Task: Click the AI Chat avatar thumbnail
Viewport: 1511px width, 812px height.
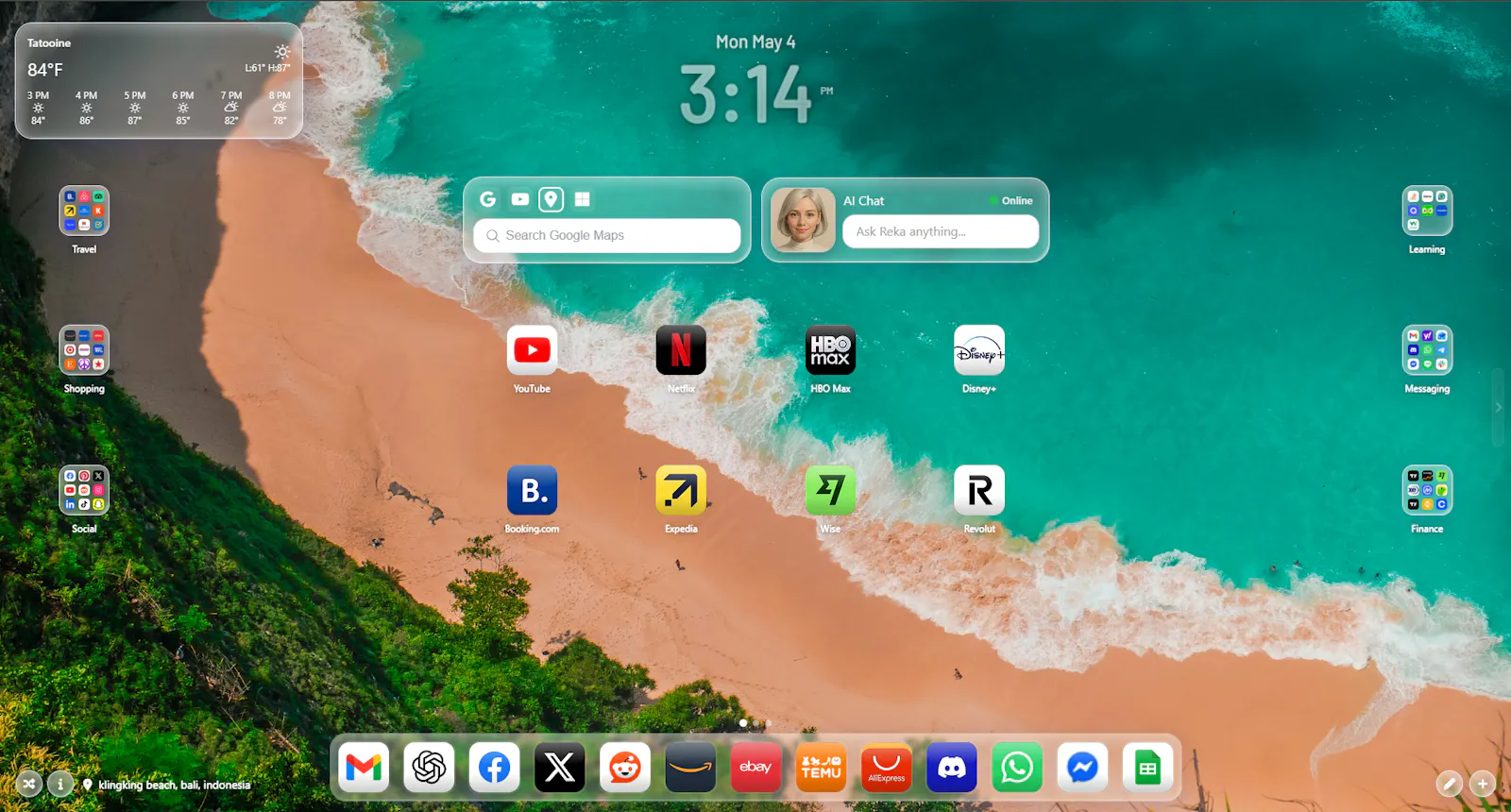Action: click(803, 219)
